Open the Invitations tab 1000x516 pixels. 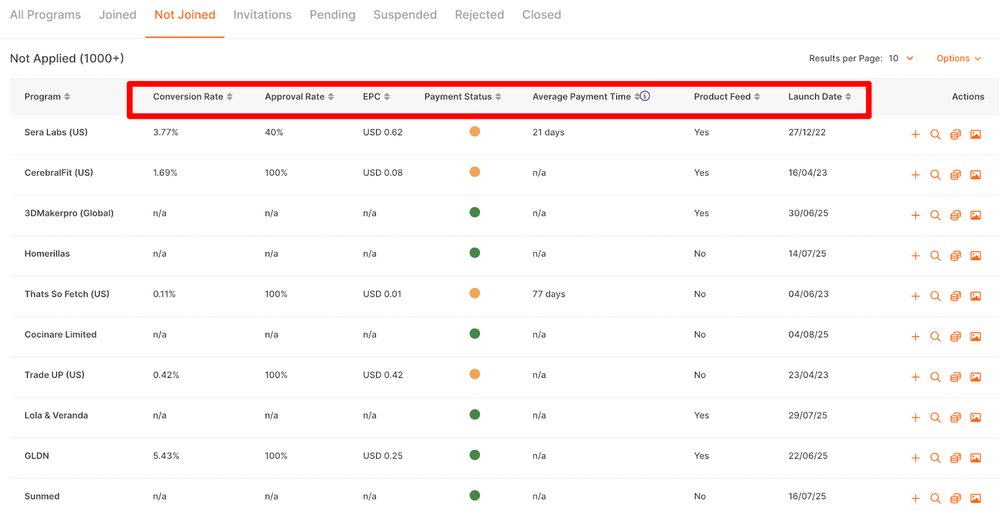[x=262, y=15]
